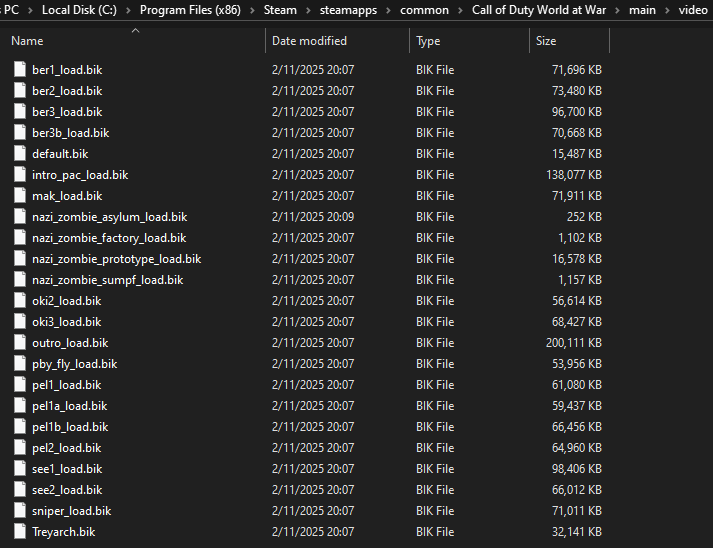Sort files by Size column header
713x548 pixels.
coord(546,41)
